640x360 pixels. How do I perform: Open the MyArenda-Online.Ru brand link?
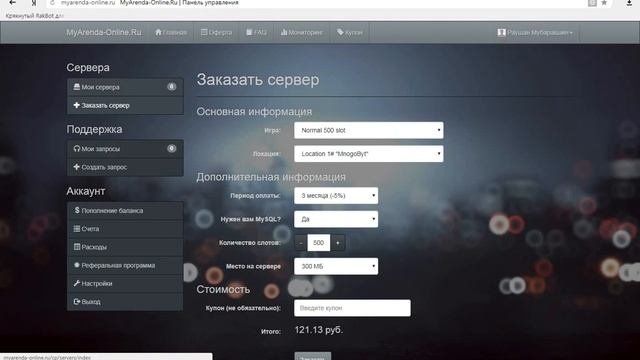coord(104,32)
